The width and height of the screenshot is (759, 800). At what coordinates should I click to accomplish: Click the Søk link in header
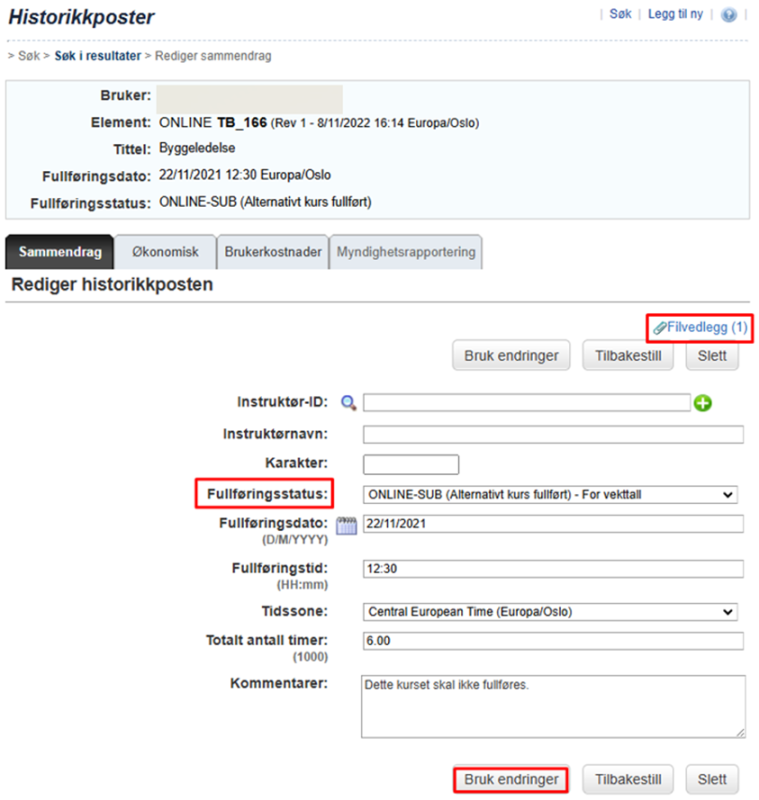(620, 14)
